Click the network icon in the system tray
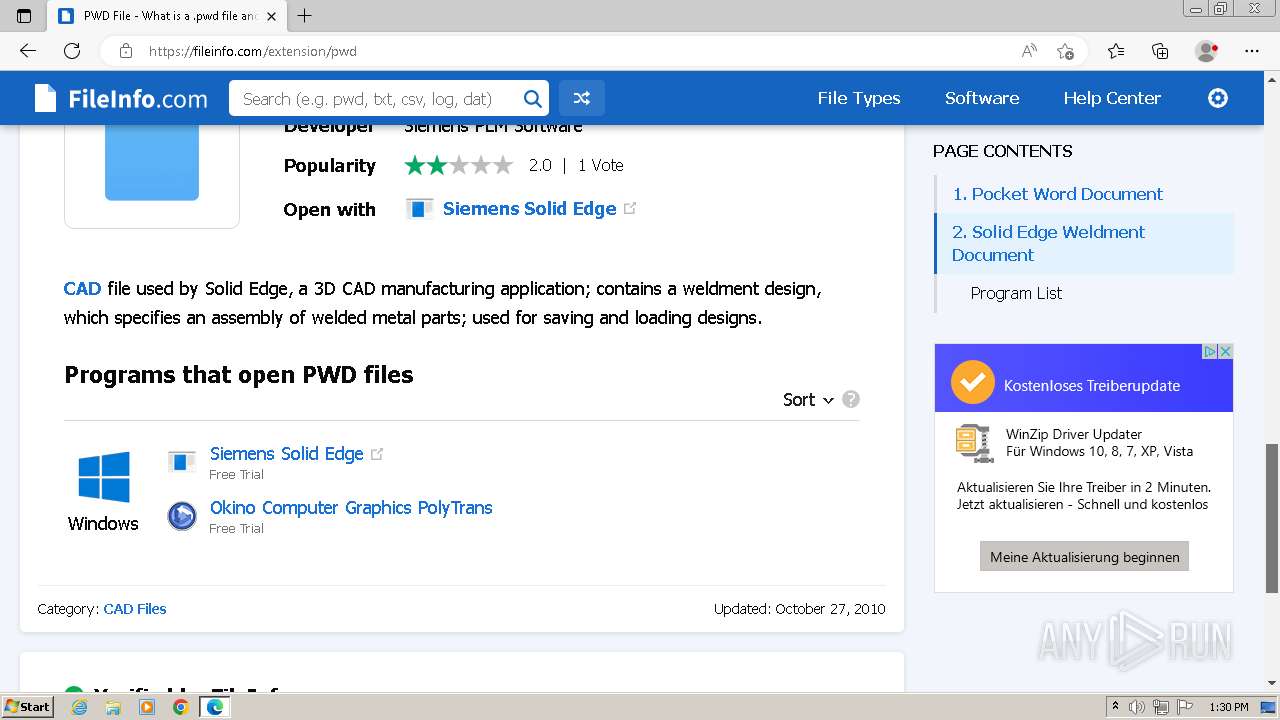 pos(1161,707)
